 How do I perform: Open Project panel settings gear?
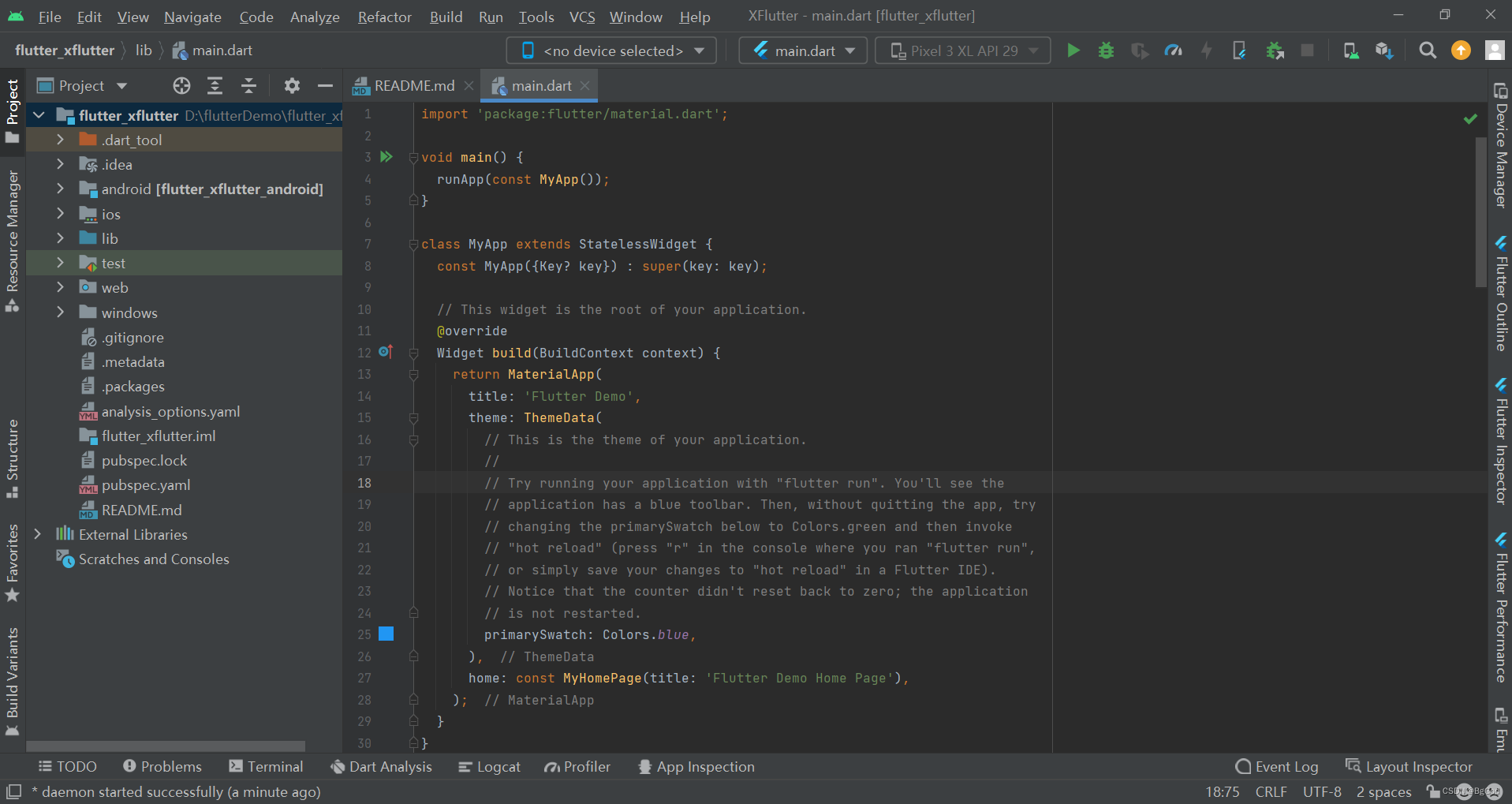[292, 85]
